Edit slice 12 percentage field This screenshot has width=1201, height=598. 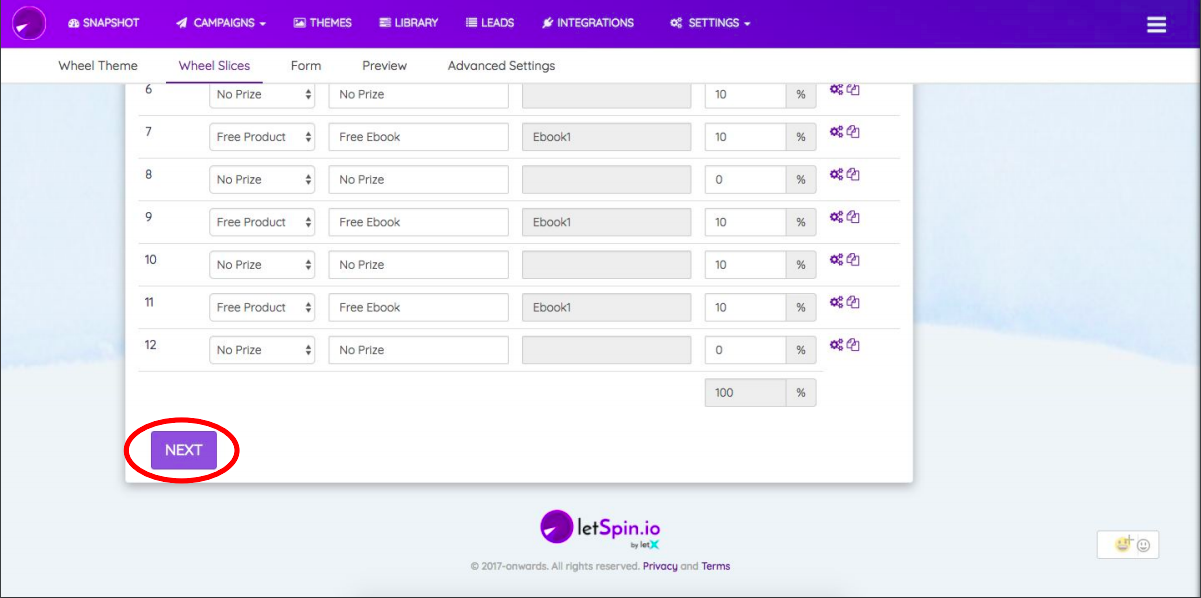(x=745, y=350)
